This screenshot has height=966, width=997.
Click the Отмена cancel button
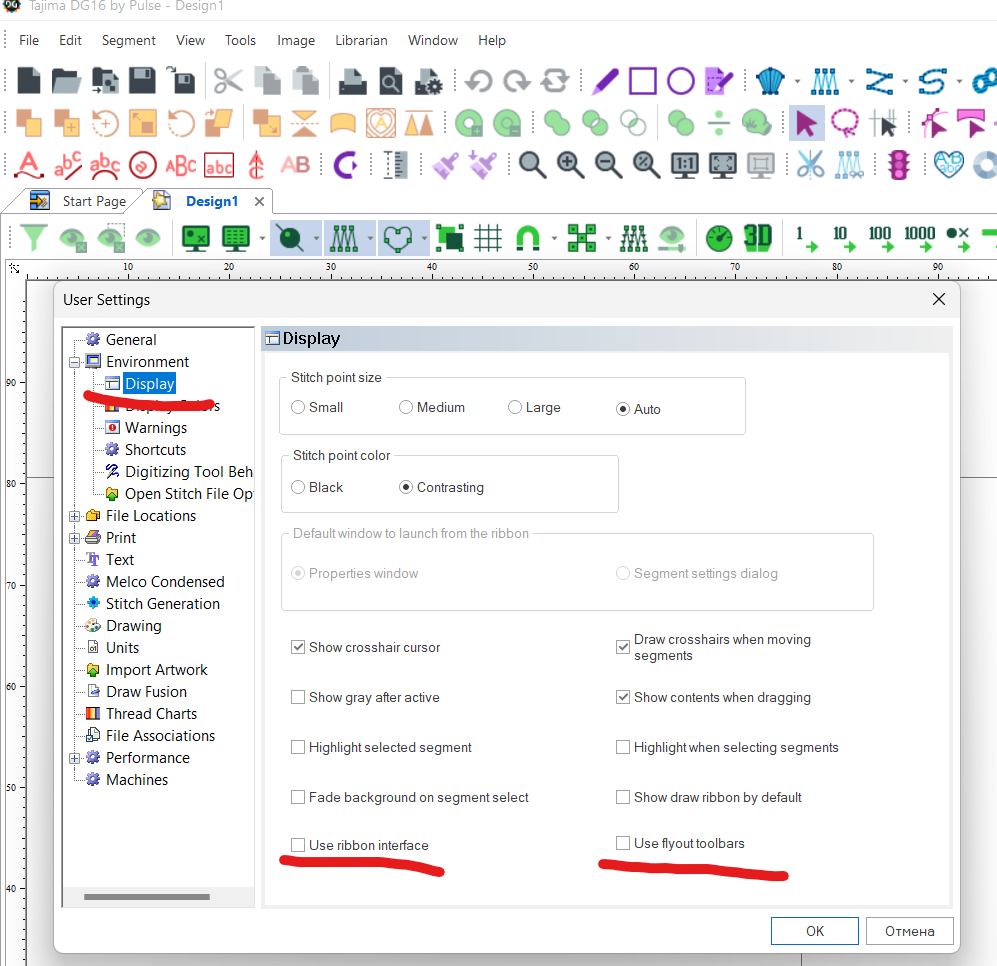point(909,931)
